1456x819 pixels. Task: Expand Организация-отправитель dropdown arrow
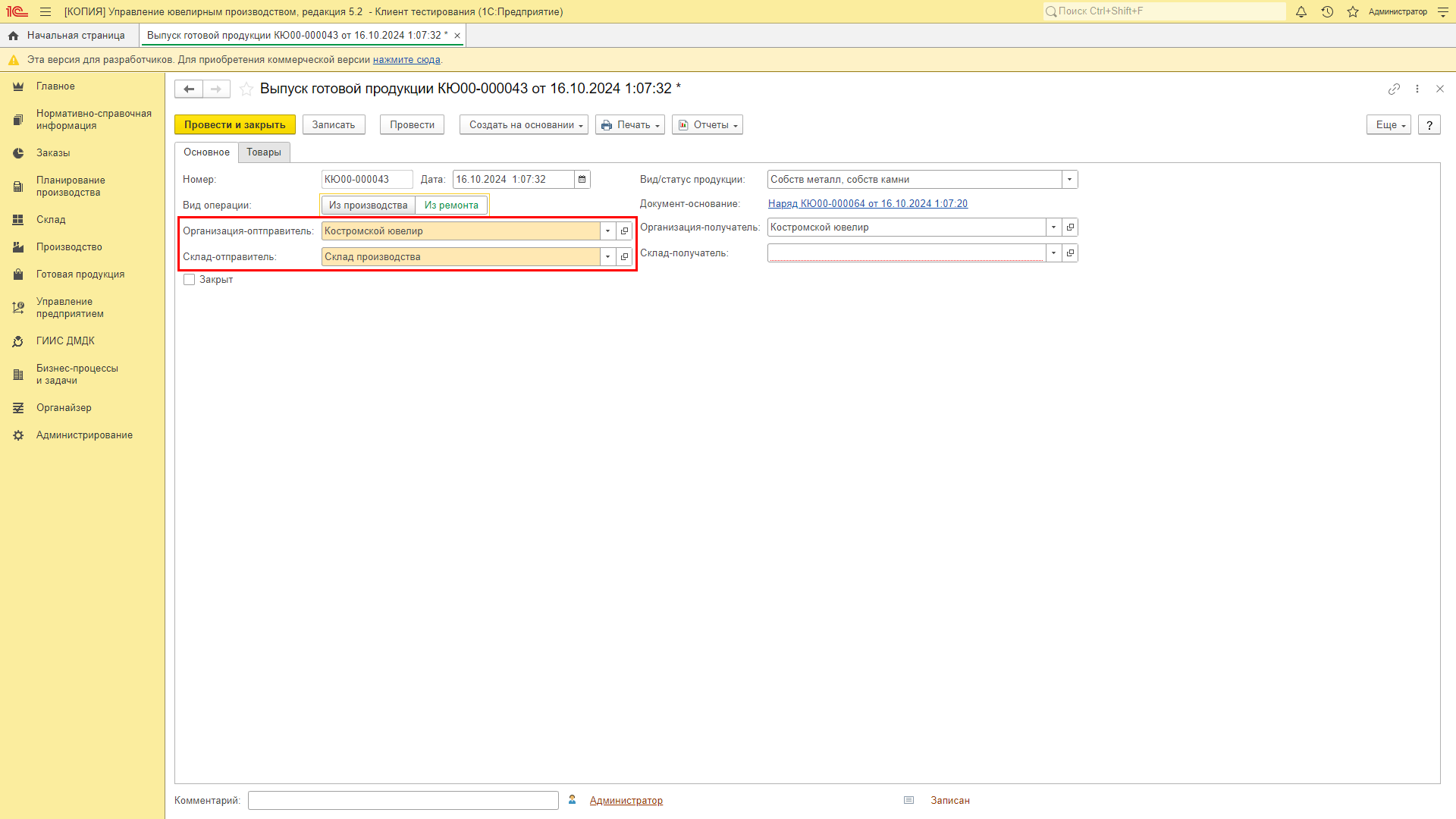(x=607, y=231)
